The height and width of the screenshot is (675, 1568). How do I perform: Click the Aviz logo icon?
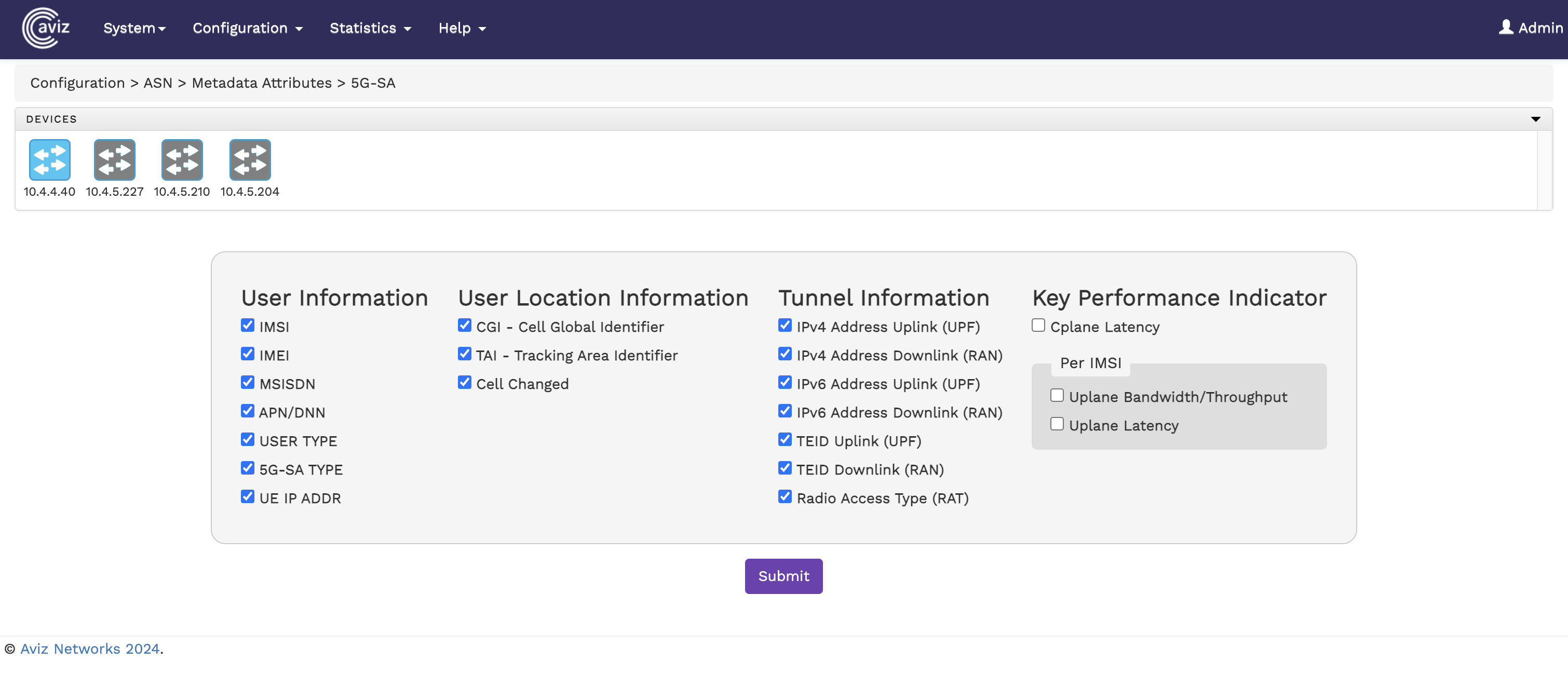pos(46,28)
